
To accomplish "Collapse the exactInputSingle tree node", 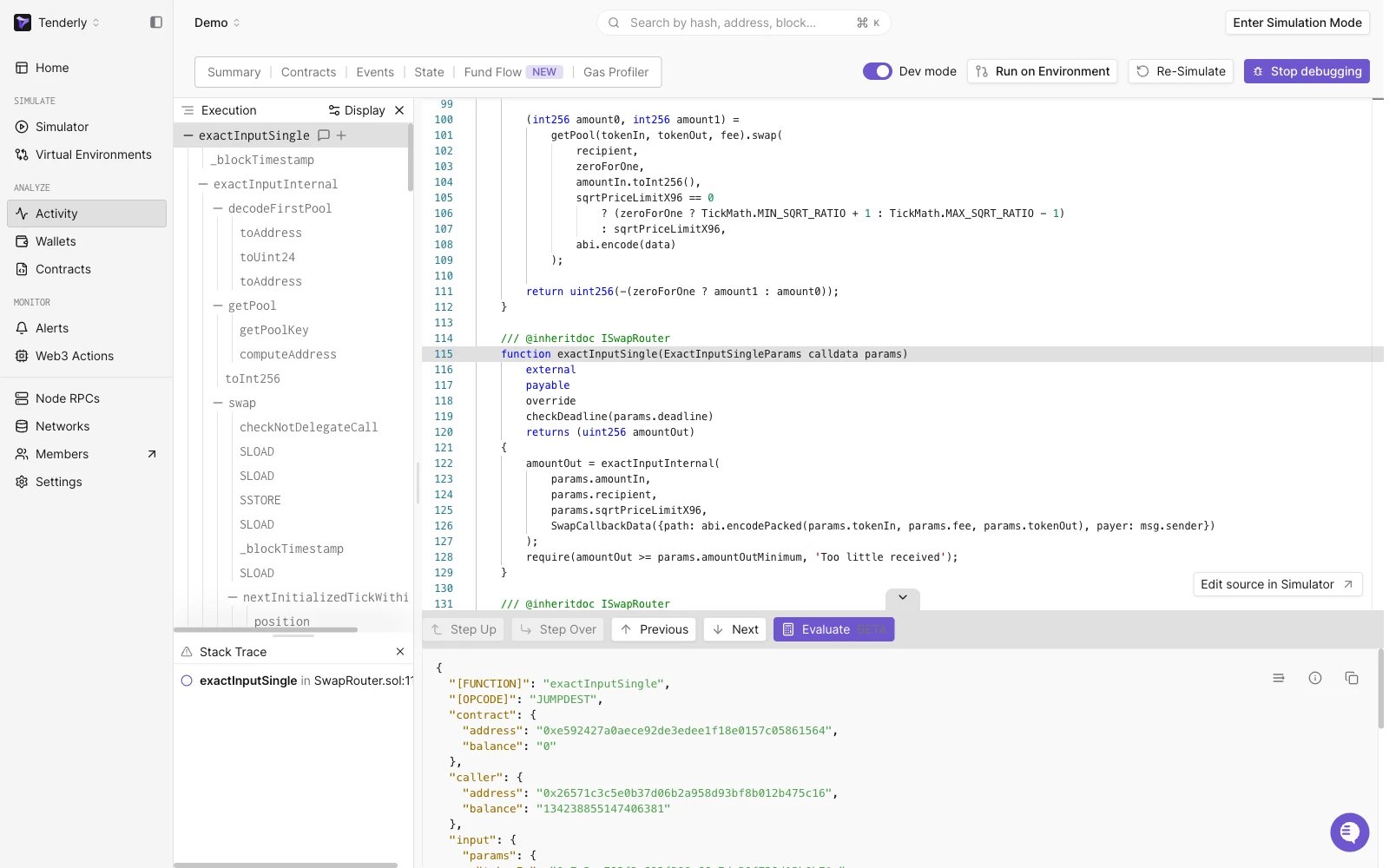I will point(188,135).
